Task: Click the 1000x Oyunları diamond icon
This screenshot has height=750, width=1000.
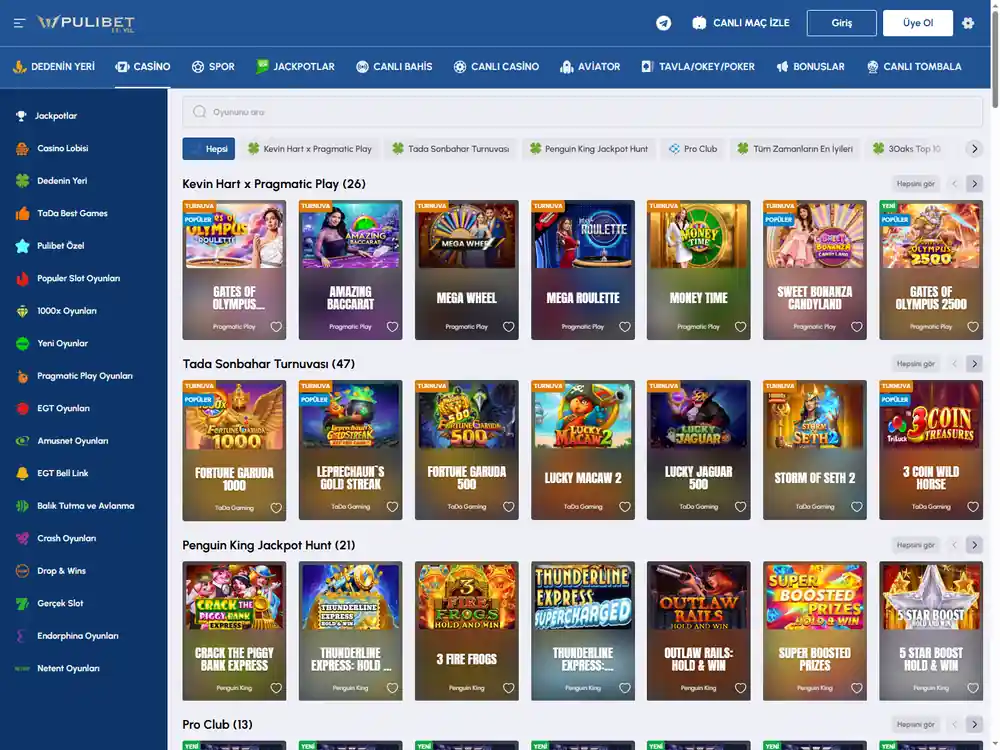Action: 22,311
